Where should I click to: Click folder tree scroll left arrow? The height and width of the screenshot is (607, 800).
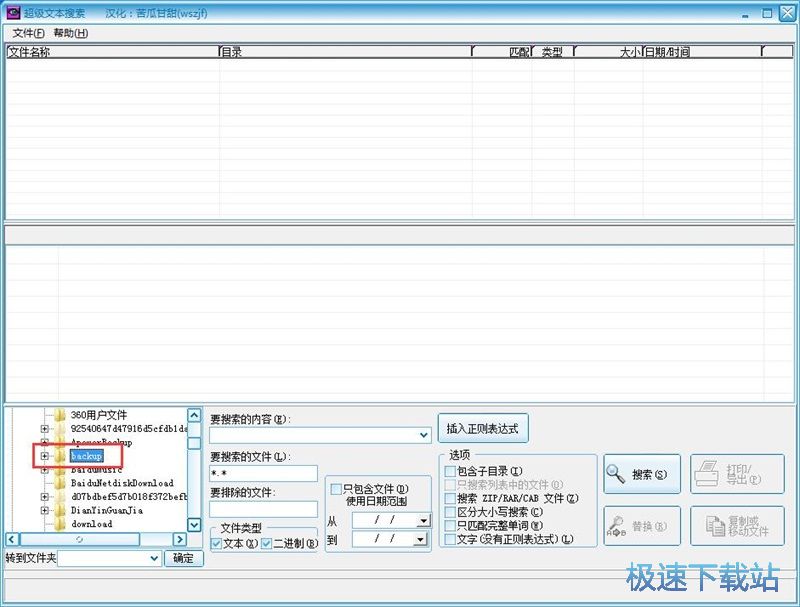(x=12, y=539)
